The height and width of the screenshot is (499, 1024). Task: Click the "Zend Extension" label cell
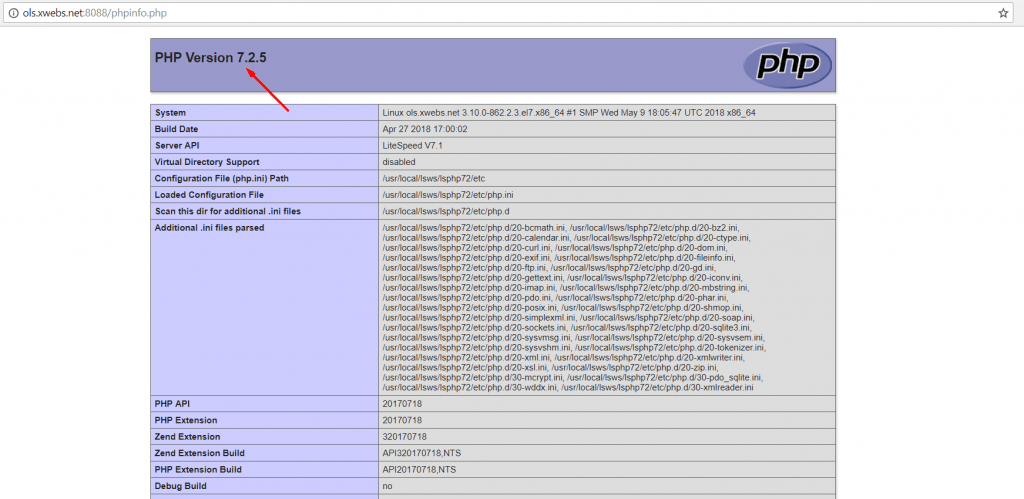[x=264, y=436]
